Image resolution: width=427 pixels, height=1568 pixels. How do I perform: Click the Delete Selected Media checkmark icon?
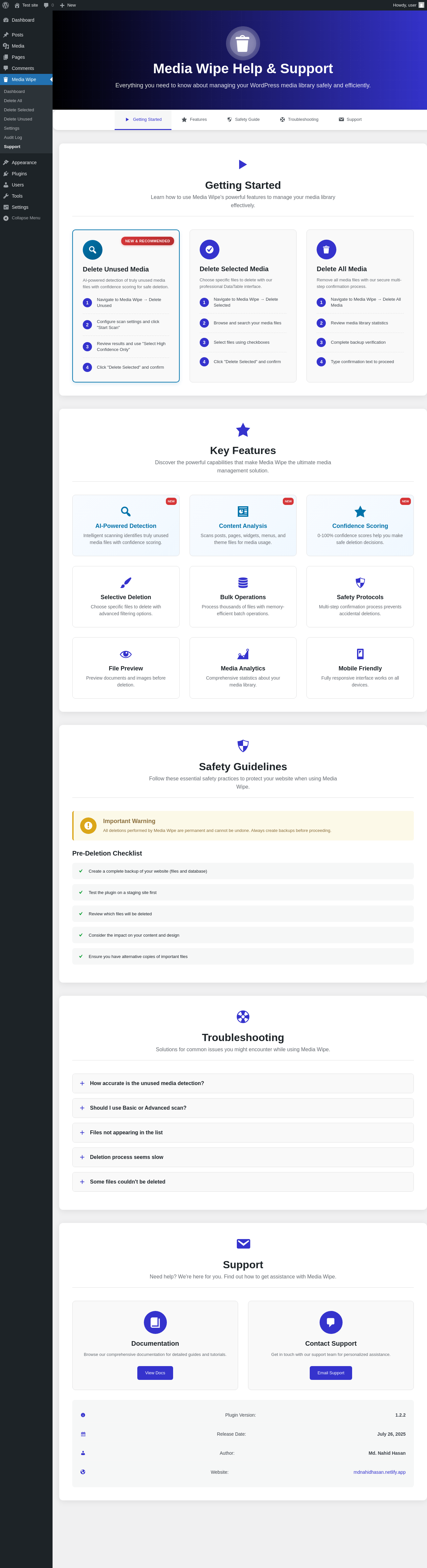point(210,250)
